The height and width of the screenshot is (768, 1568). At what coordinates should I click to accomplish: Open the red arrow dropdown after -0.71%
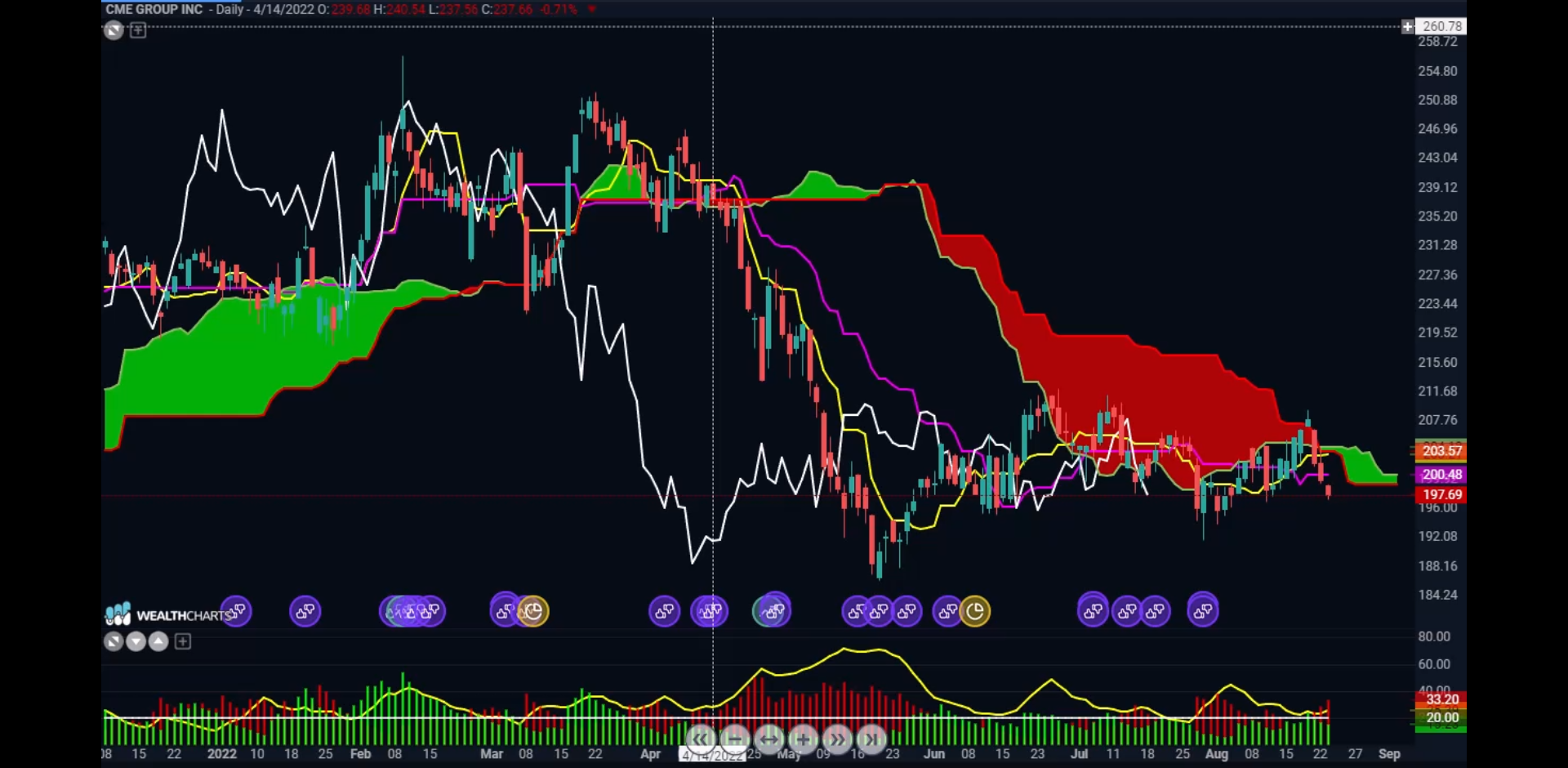(x=591, y=10)
